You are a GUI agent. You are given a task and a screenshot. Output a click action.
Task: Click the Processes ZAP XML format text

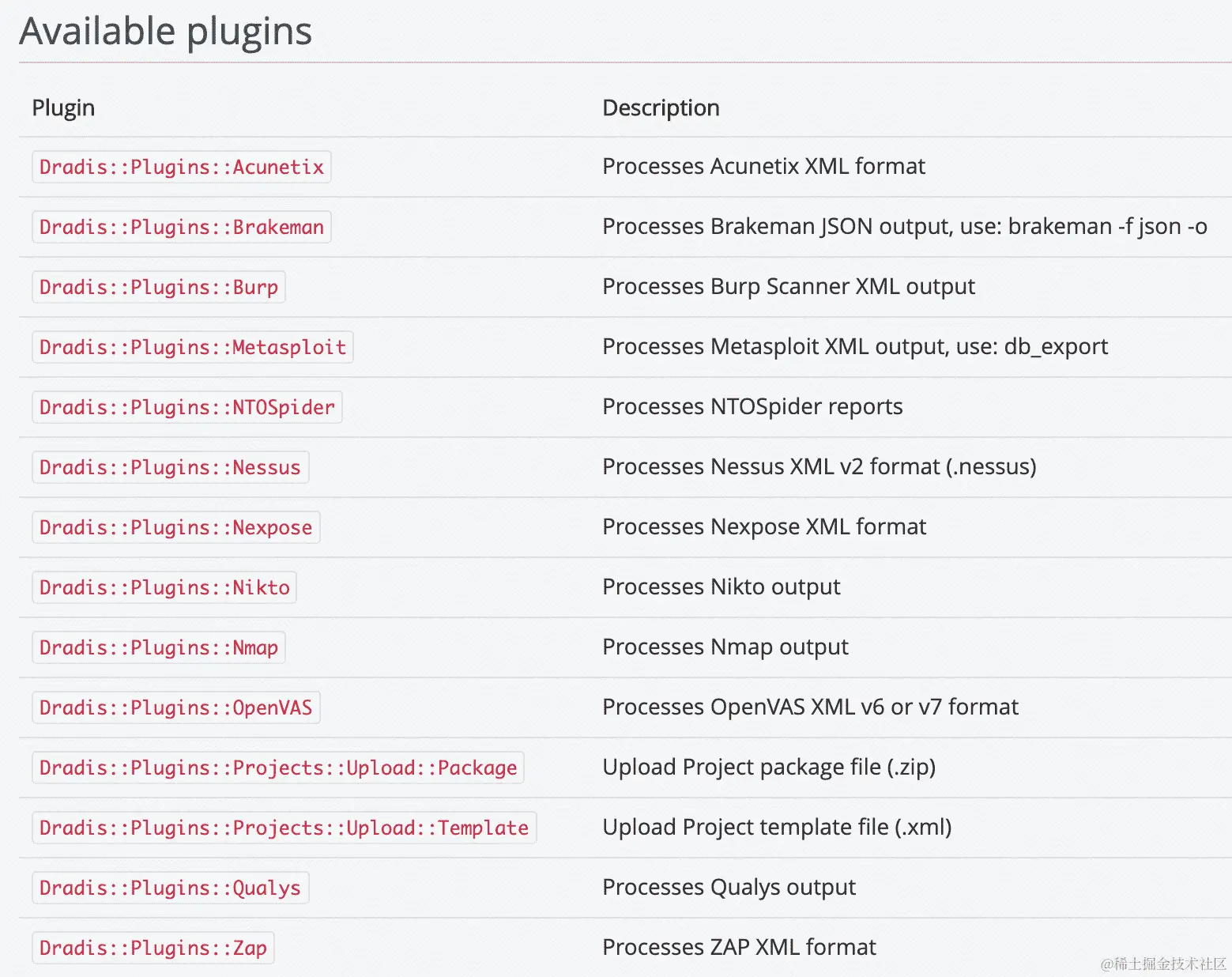tap(739, 947)
